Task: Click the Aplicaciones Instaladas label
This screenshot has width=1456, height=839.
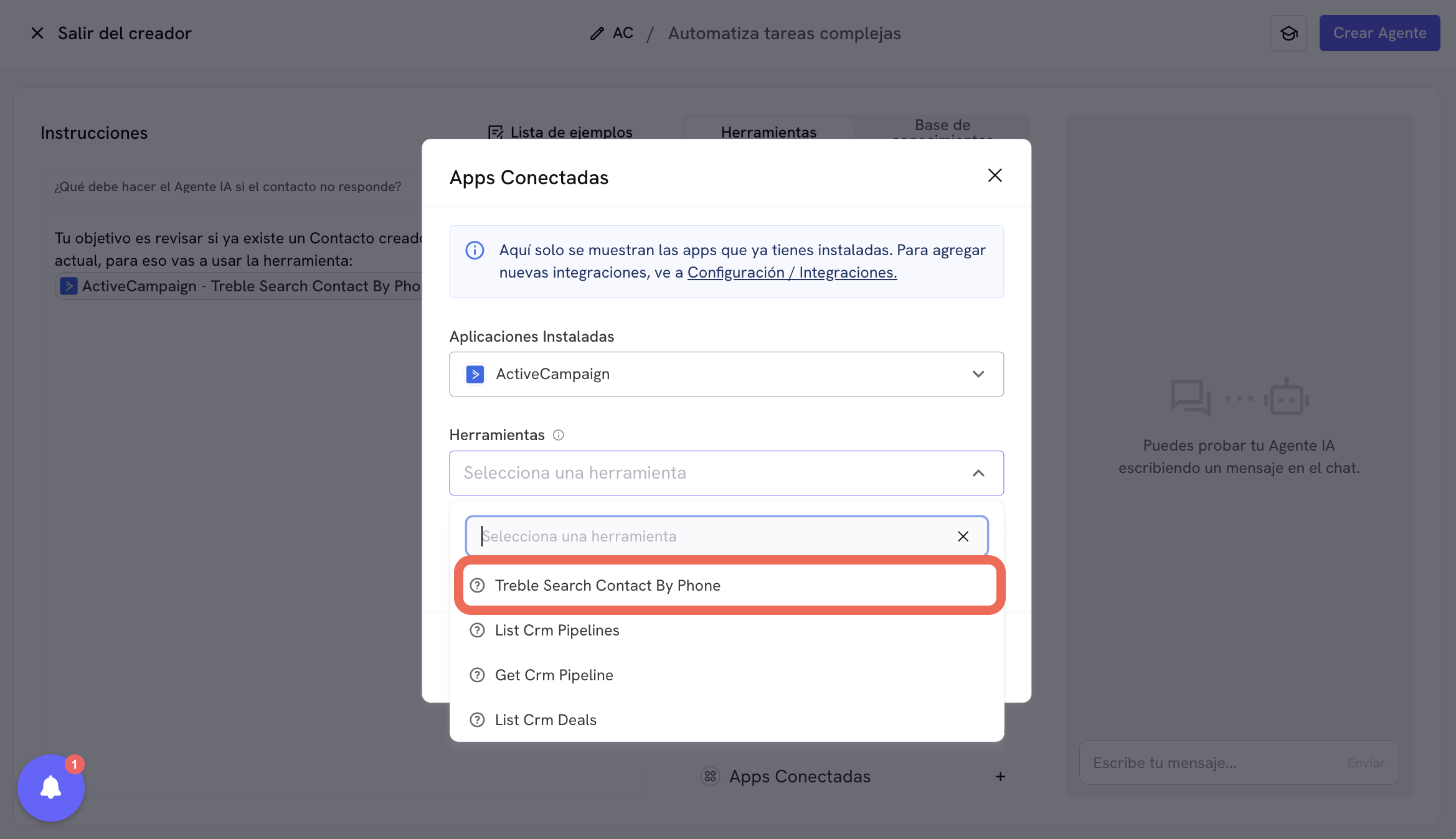Action: pos(532,337)
